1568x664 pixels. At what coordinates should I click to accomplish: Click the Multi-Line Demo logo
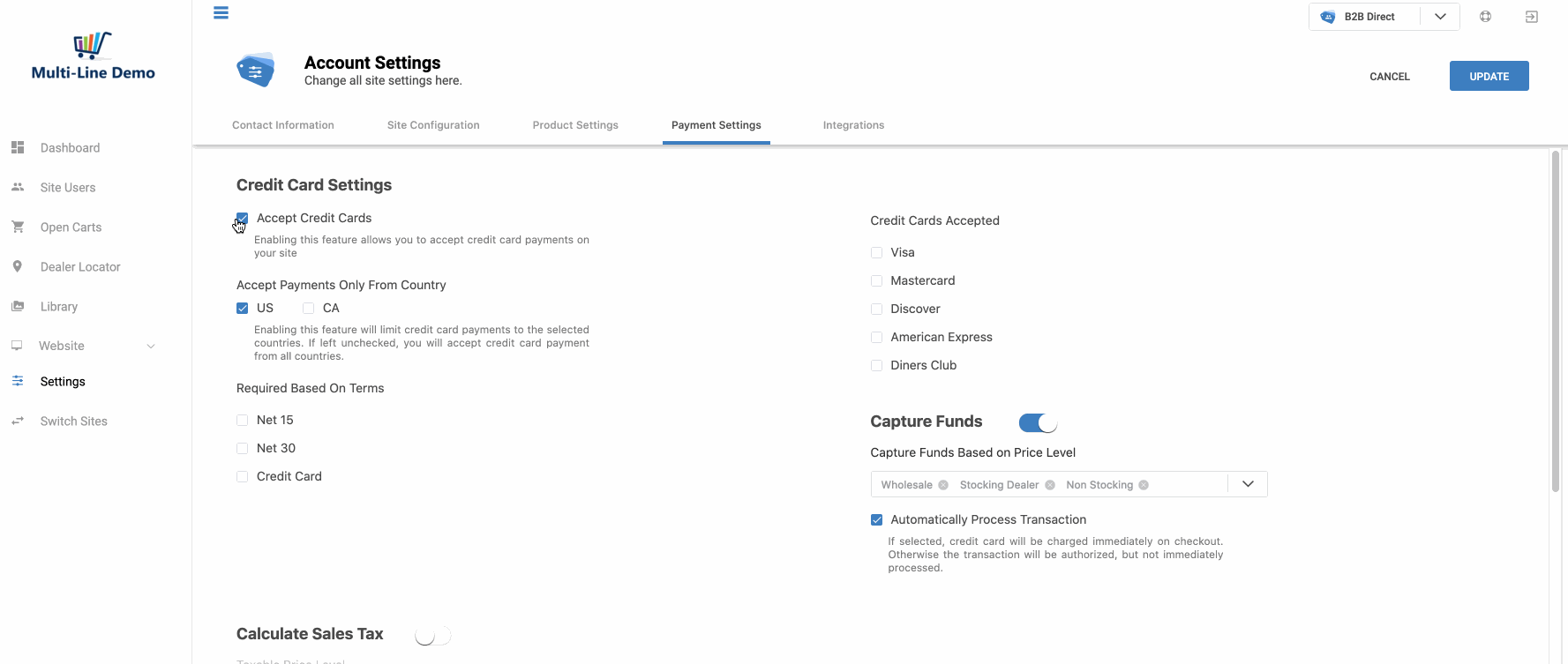click(x=94, y=56)
